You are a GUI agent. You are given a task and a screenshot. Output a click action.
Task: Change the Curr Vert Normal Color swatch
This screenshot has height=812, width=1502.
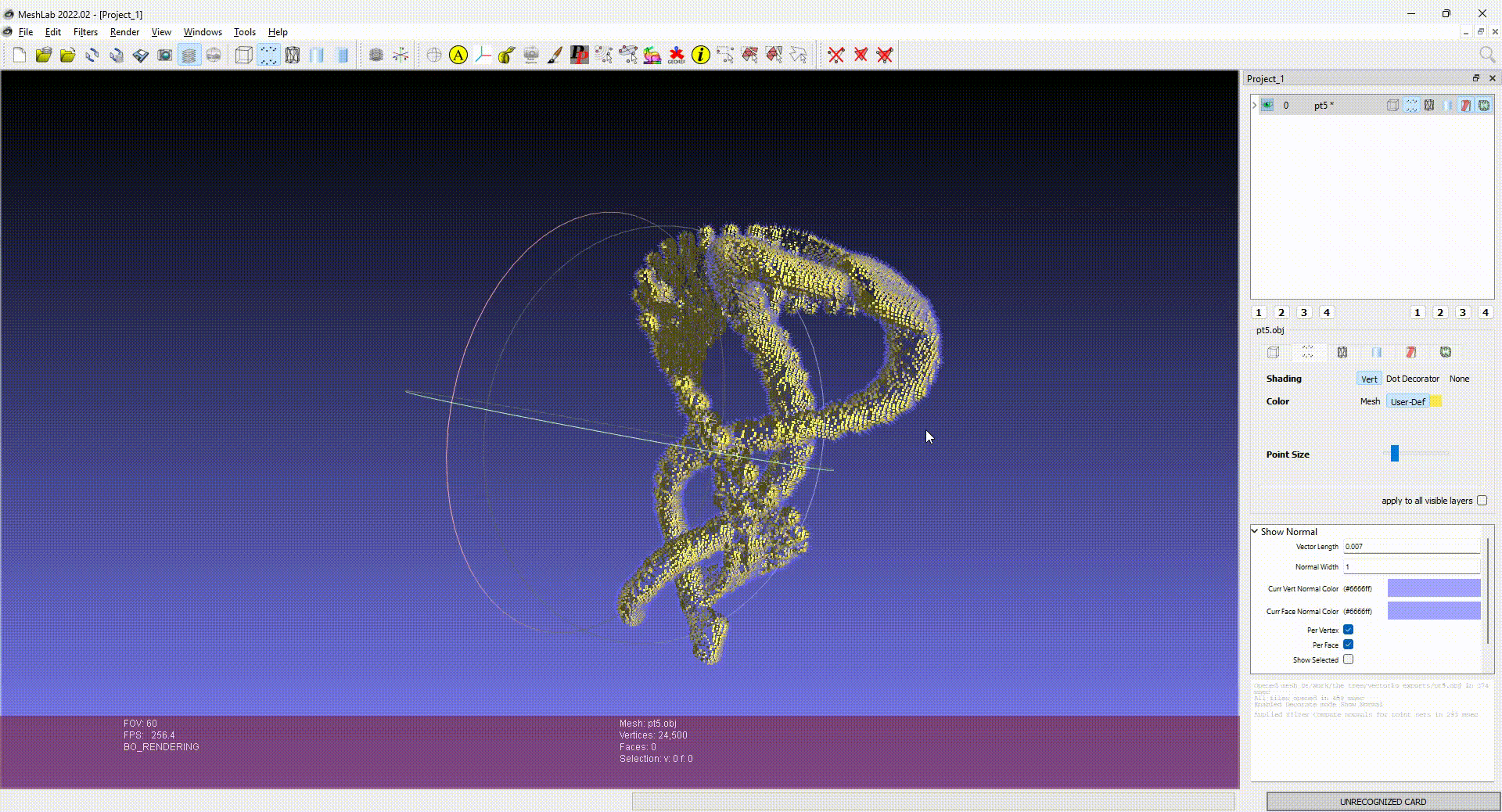(1433, 588)
